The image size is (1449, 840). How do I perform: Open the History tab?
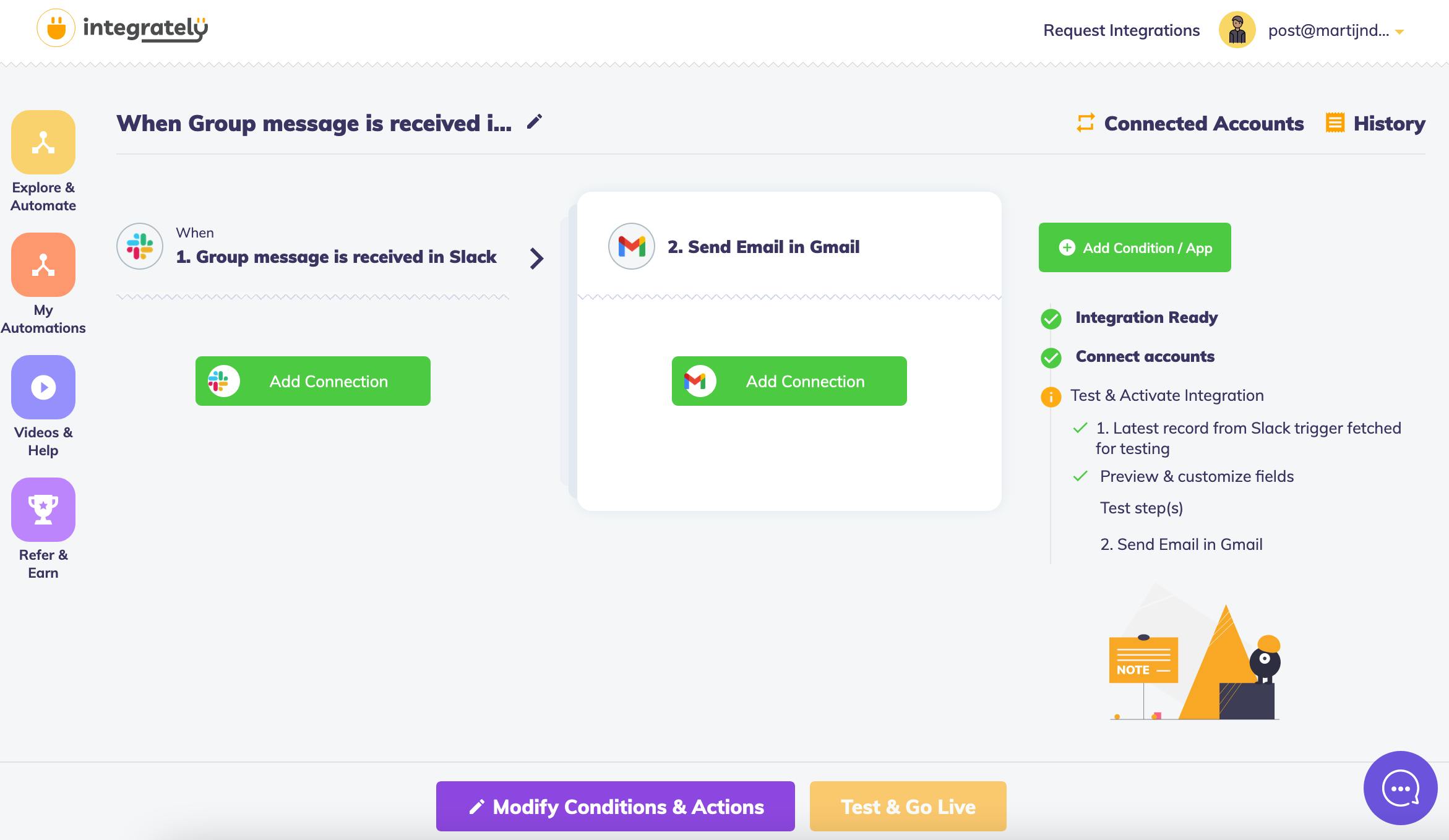(x=1375, y=123)
